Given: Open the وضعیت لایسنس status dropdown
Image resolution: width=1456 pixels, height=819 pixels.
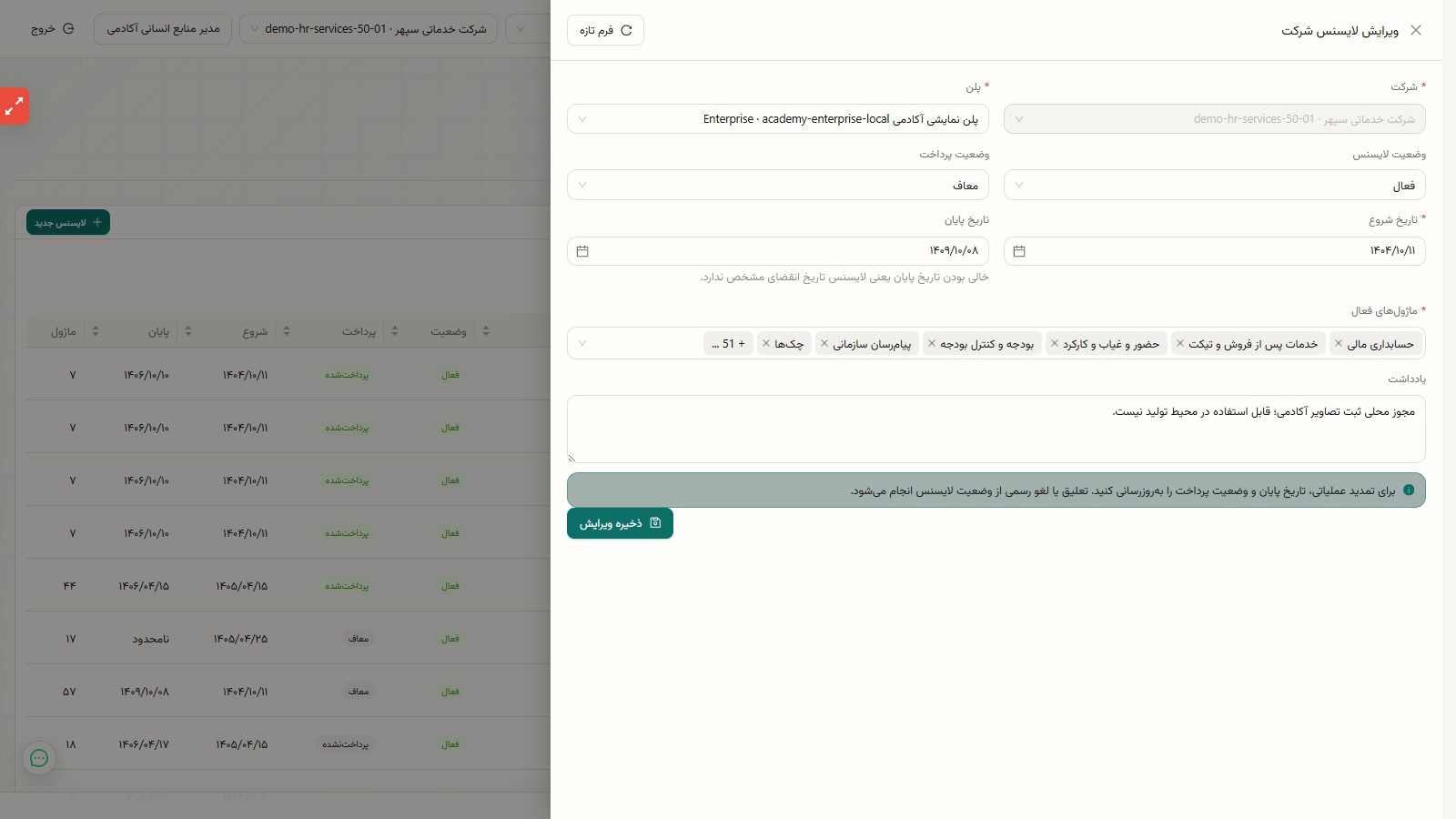Looking at the screenshot, I should [x=1214, y=185].
